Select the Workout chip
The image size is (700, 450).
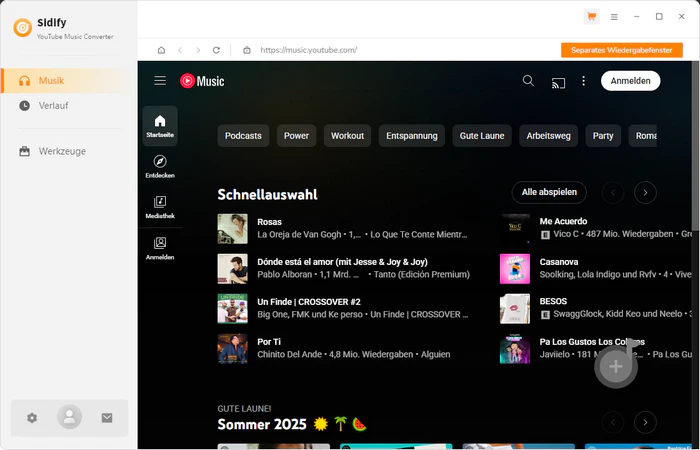347,136
